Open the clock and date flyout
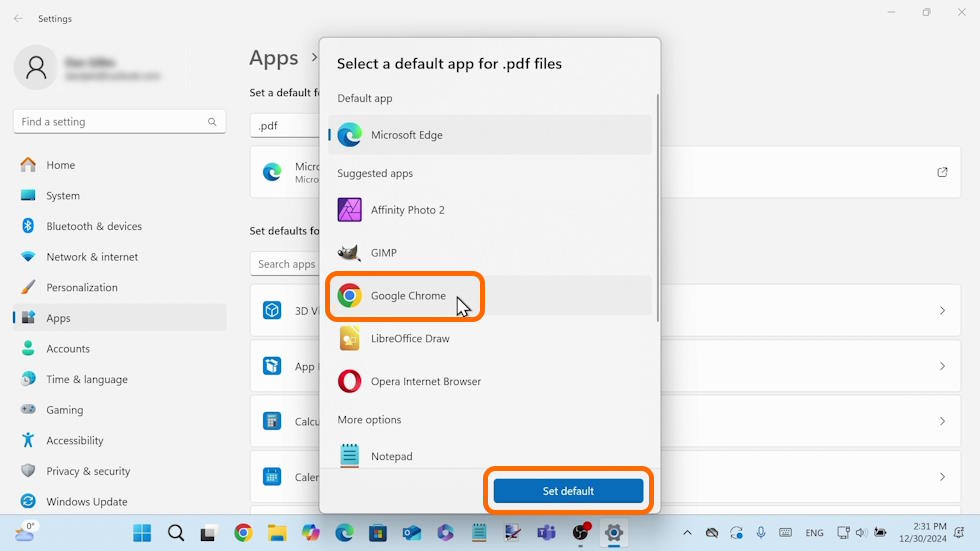The width and height of the screenshot is (980, 551). point(923,532)
